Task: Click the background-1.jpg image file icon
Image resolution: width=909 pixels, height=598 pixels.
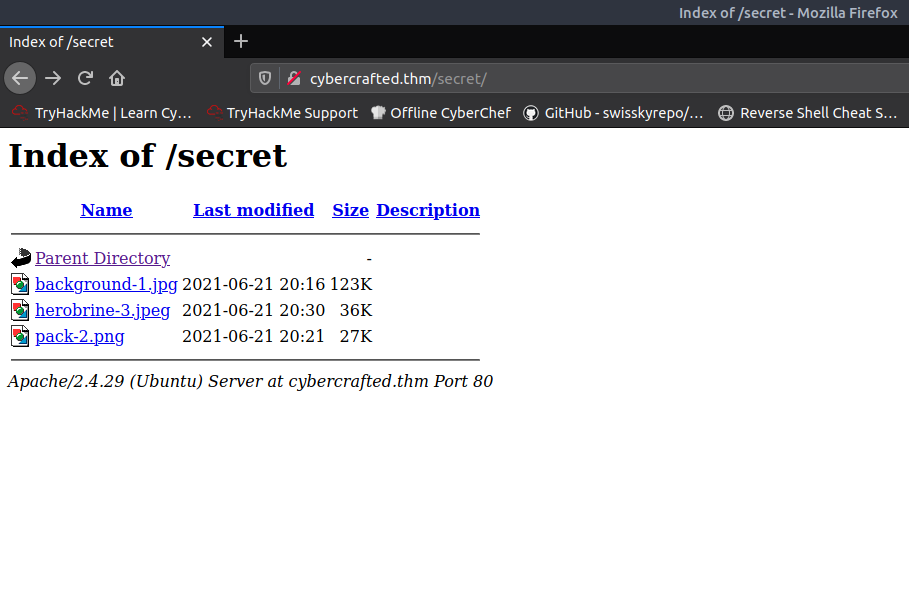Action: [x=21, y=284]
